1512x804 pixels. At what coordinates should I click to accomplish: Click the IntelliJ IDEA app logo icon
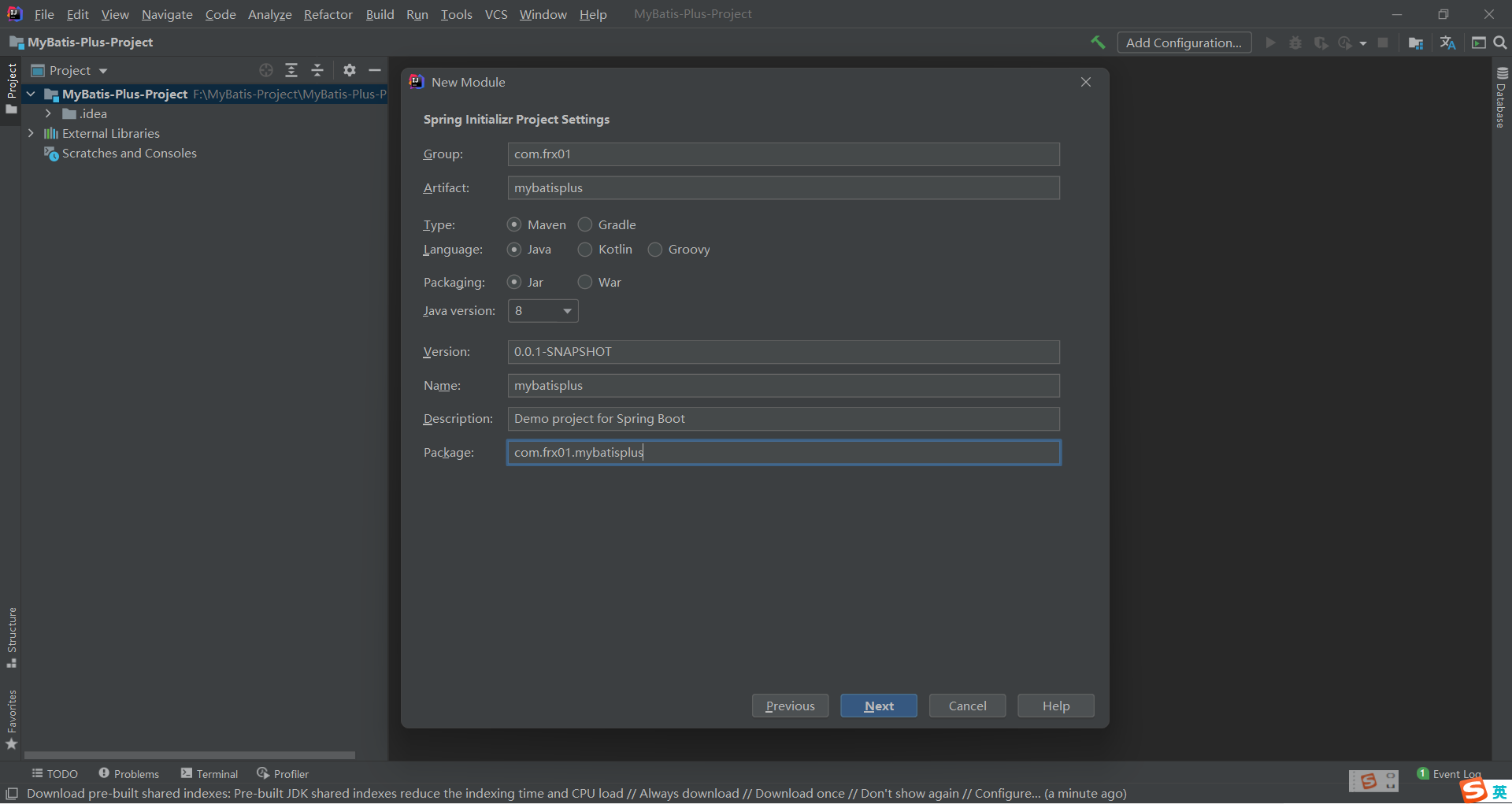point(15,13)
